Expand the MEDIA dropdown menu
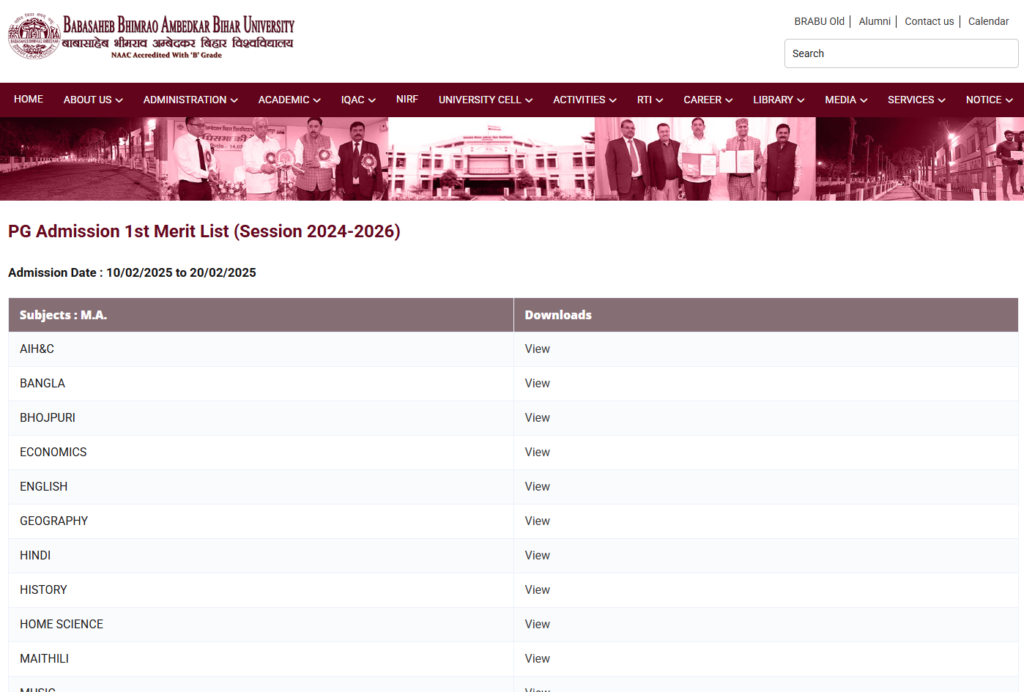This screenshot has height=692, width=1024. pyautogui.click(x=846, y=100)
